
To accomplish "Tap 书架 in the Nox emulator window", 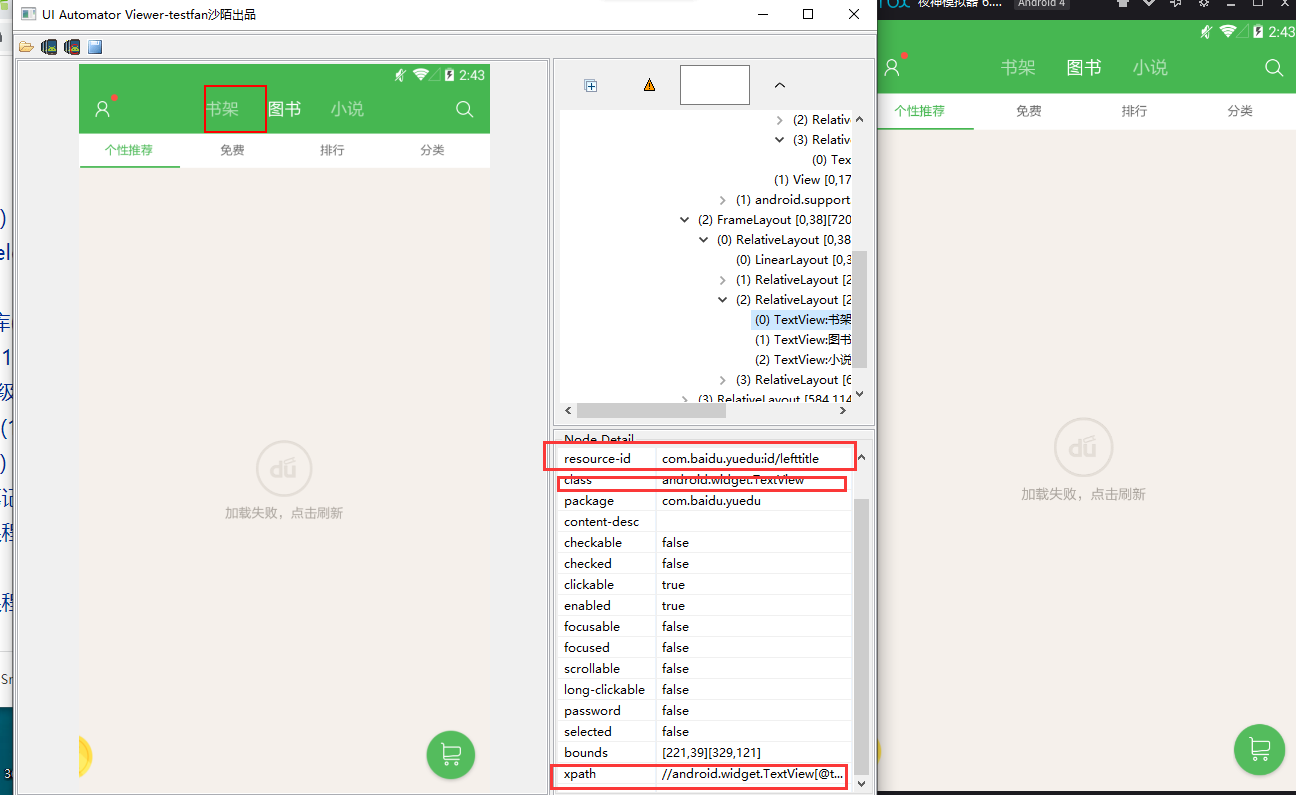I will pyautogui.click(x=1018, y=67).
